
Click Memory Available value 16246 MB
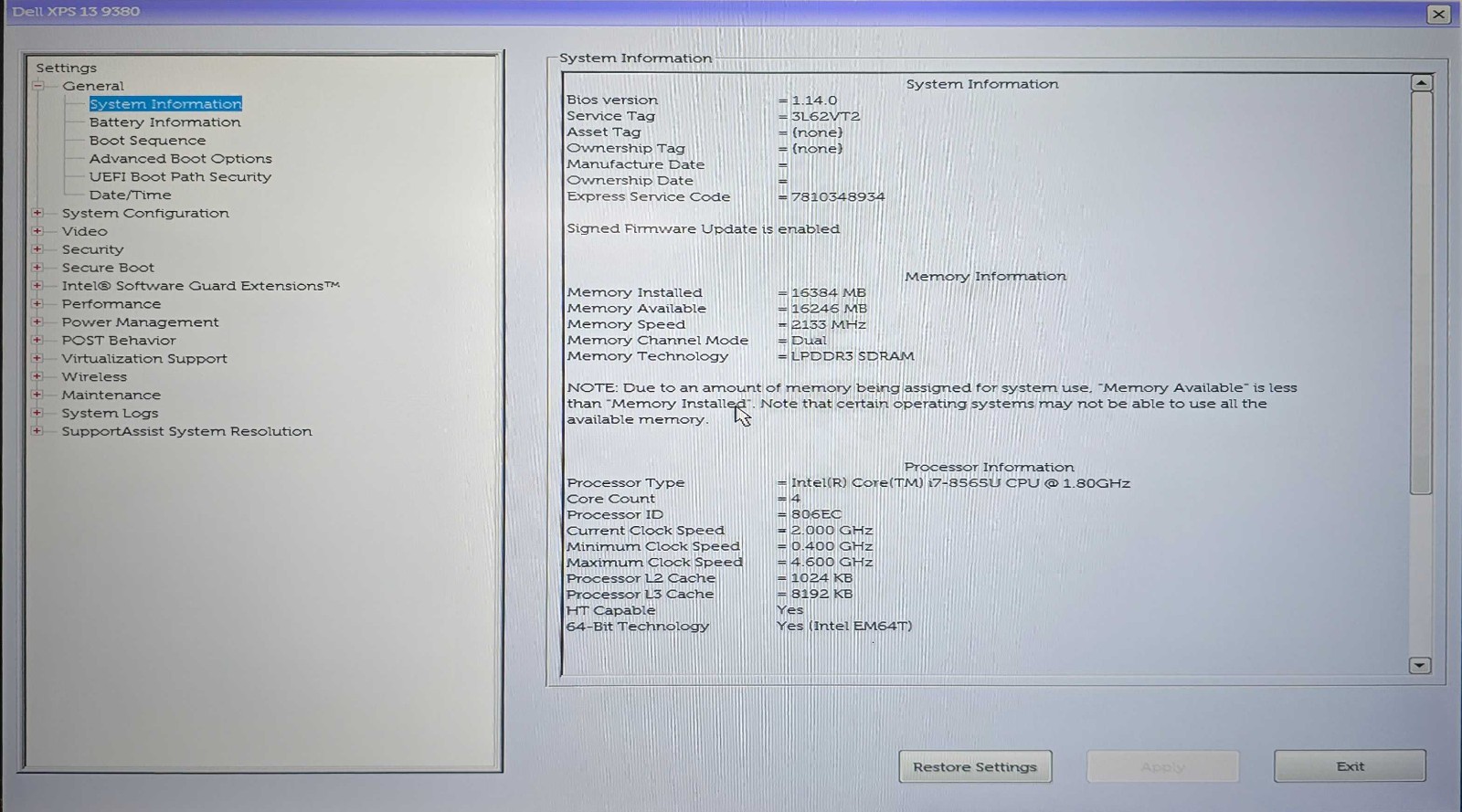point(829,309)
